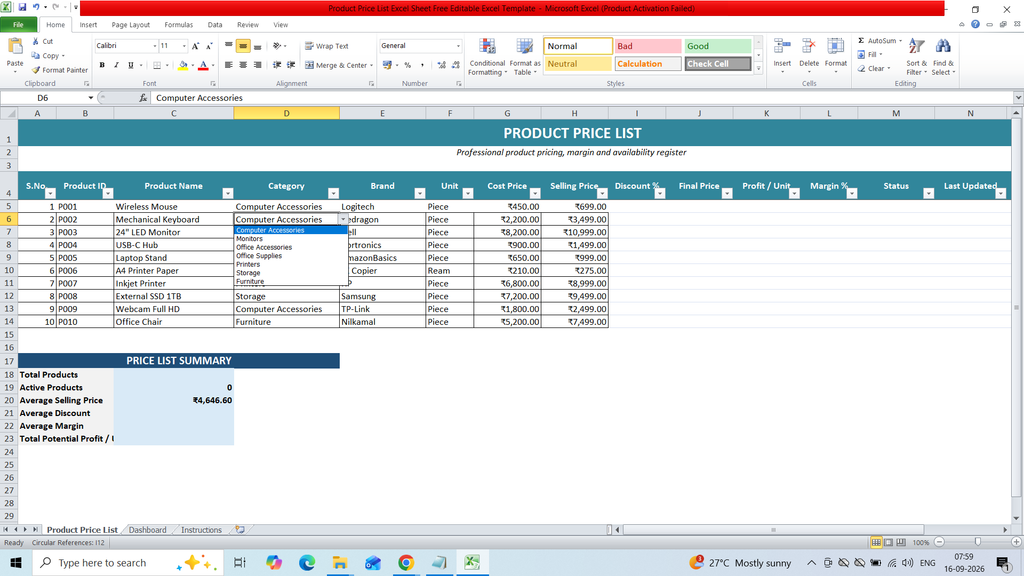Toggle center text alignment
Screen dimensions: 1024x576
pos(243,65)
